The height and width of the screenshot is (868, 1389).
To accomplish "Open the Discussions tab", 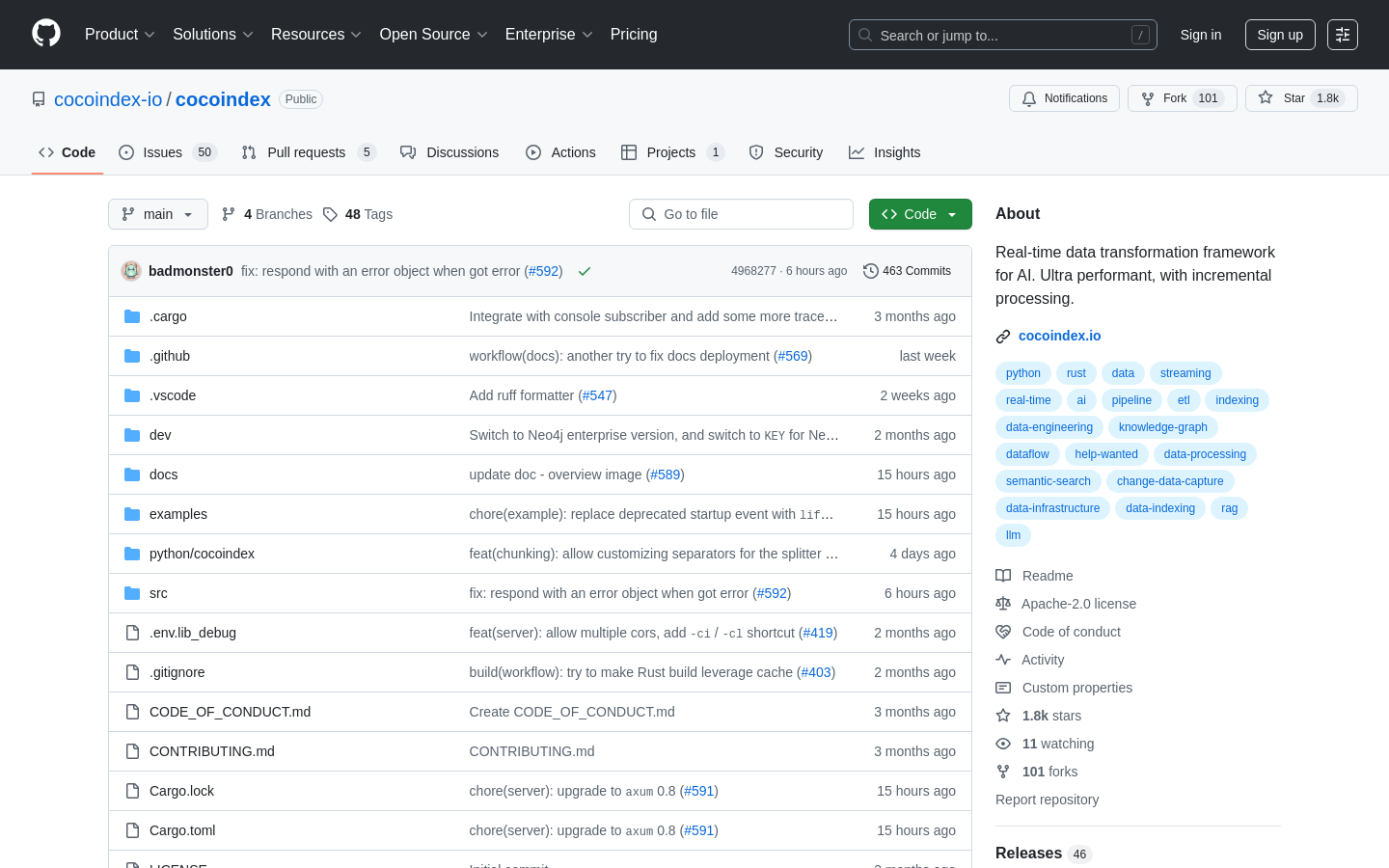I will point(449,152).
